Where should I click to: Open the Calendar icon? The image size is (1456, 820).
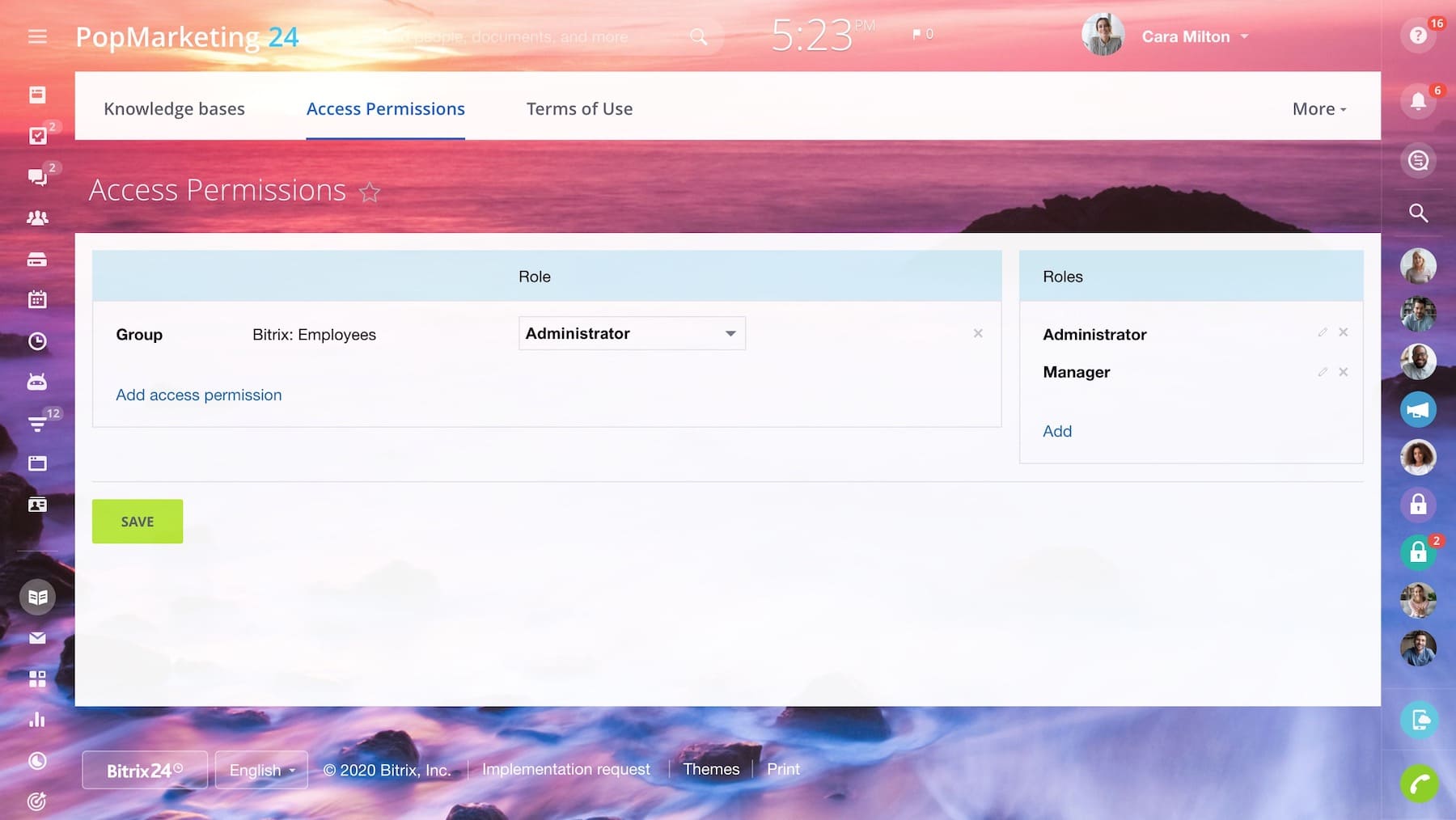tap(37, 299)
